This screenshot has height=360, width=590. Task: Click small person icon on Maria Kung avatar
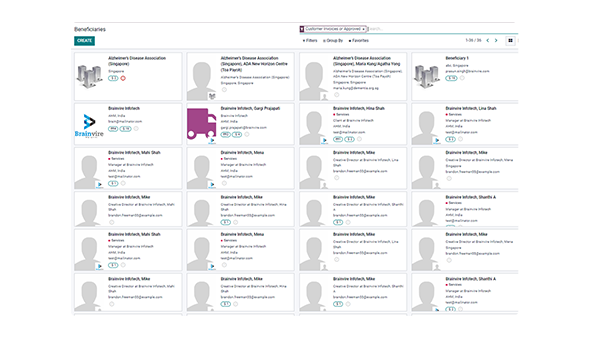(x=324, y=97)
